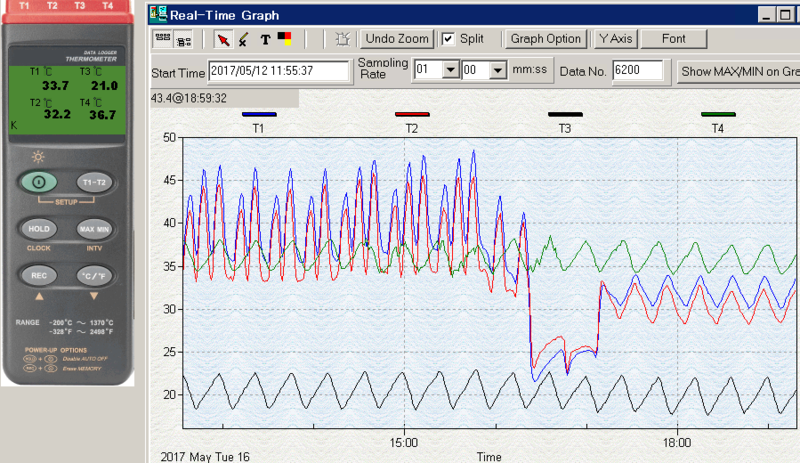The image size is (800, 463).
Task: Toggle the Split checkbox
Action: coord(448,39)
